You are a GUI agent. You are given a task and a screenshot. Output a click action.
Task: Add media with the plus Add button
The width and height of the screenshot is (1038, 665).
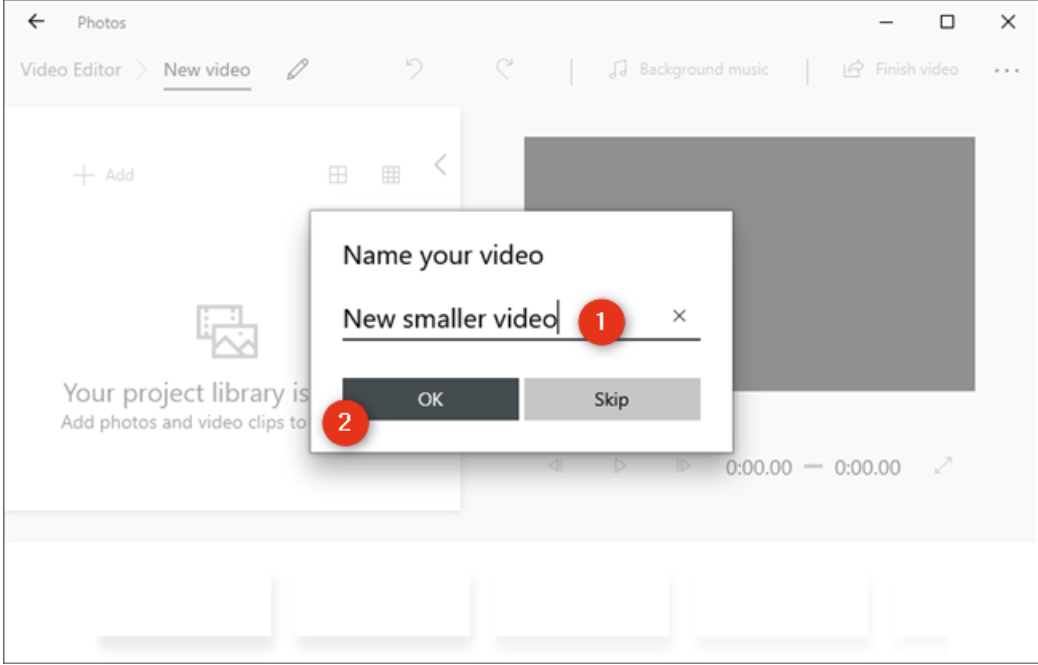coord(104,175)
